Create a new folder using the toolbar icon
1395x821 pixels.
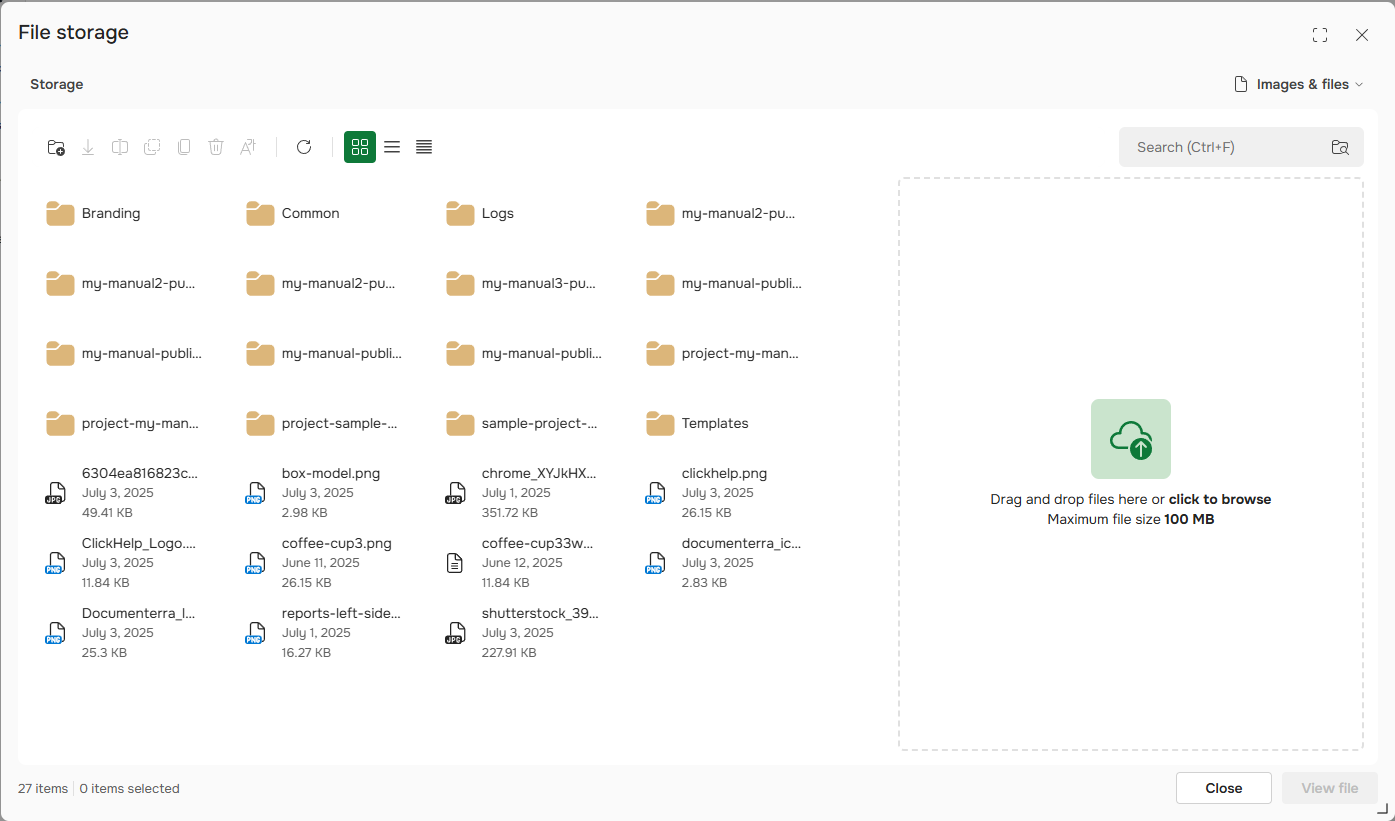point(56,147)
